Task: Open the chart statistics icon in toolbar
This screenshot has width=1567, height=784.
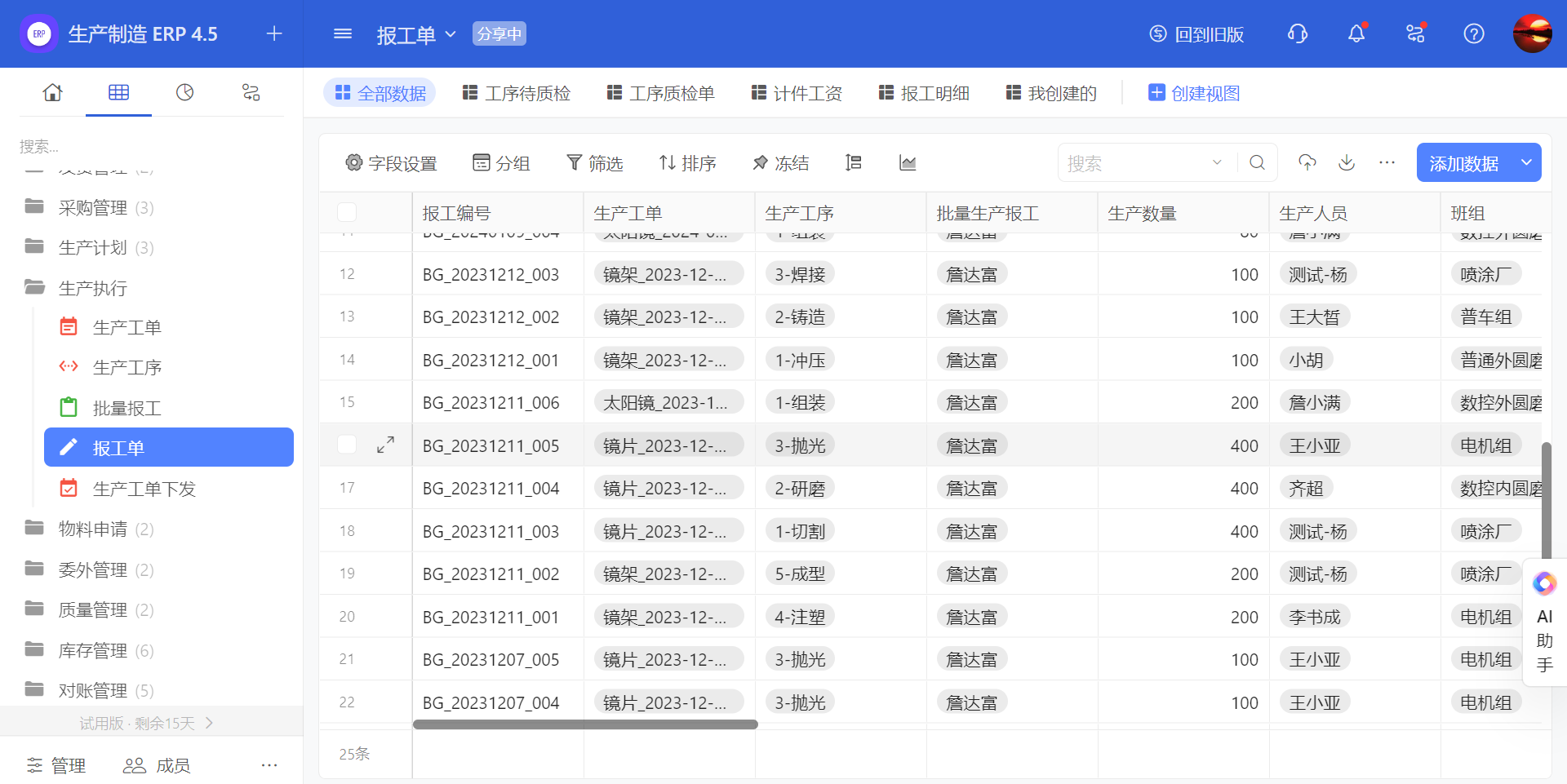Action: point(907,163)
